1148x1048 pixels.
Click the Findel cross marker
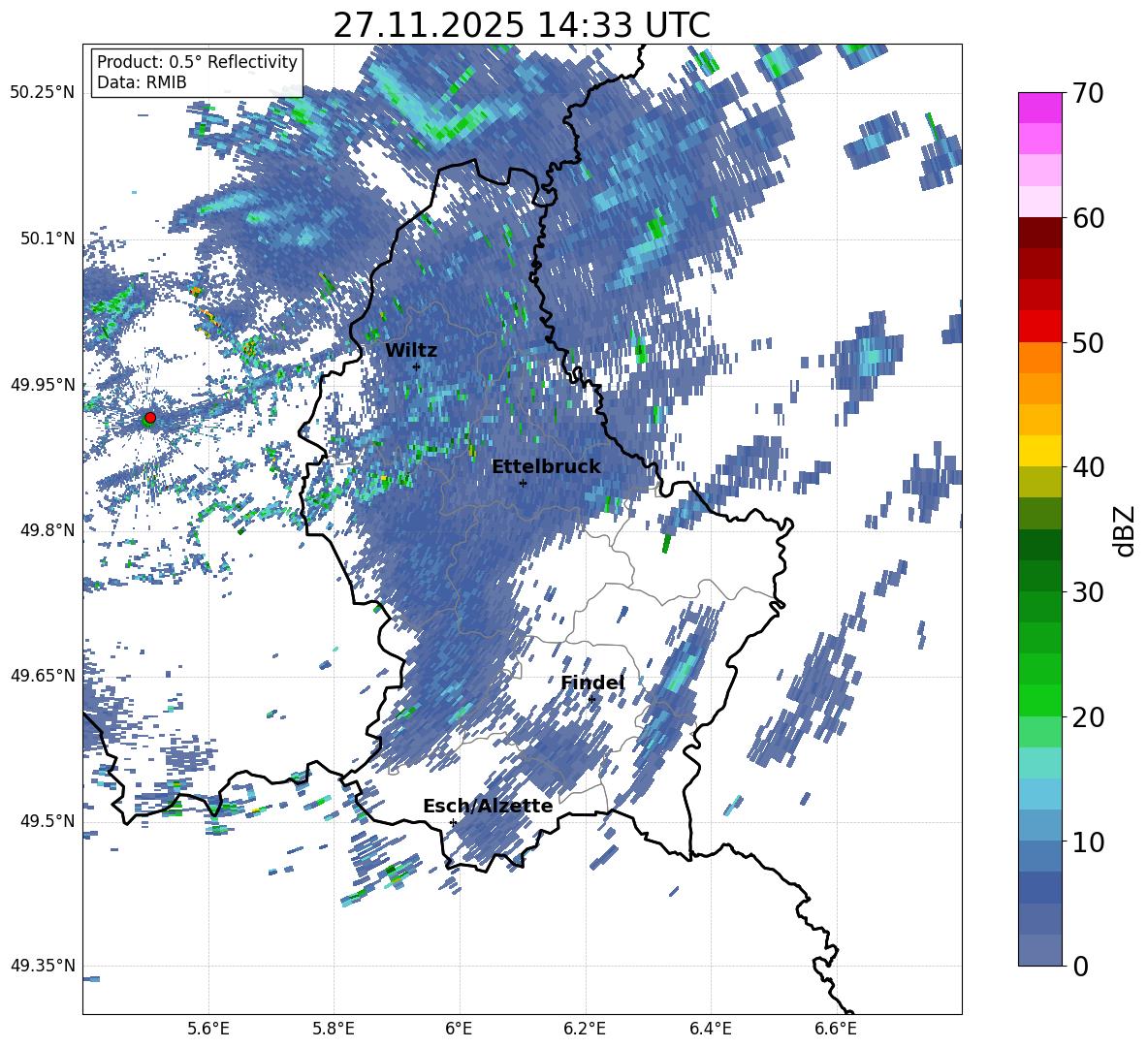coord(591,699)
